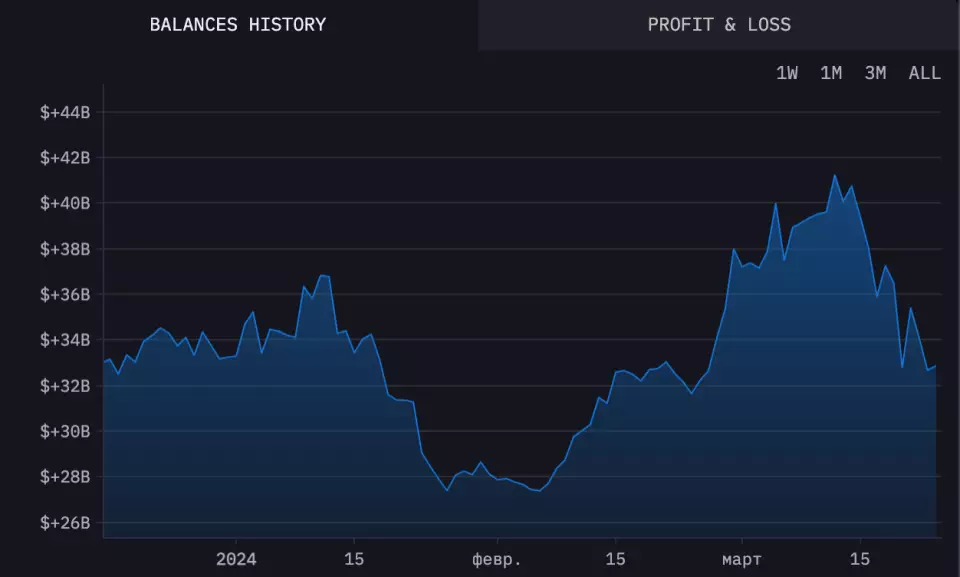Image resolution: width=960 pixels, height=577 pixels.
Task: Switch to the PROFIT & LOSS tab
Action: (719, 24)
